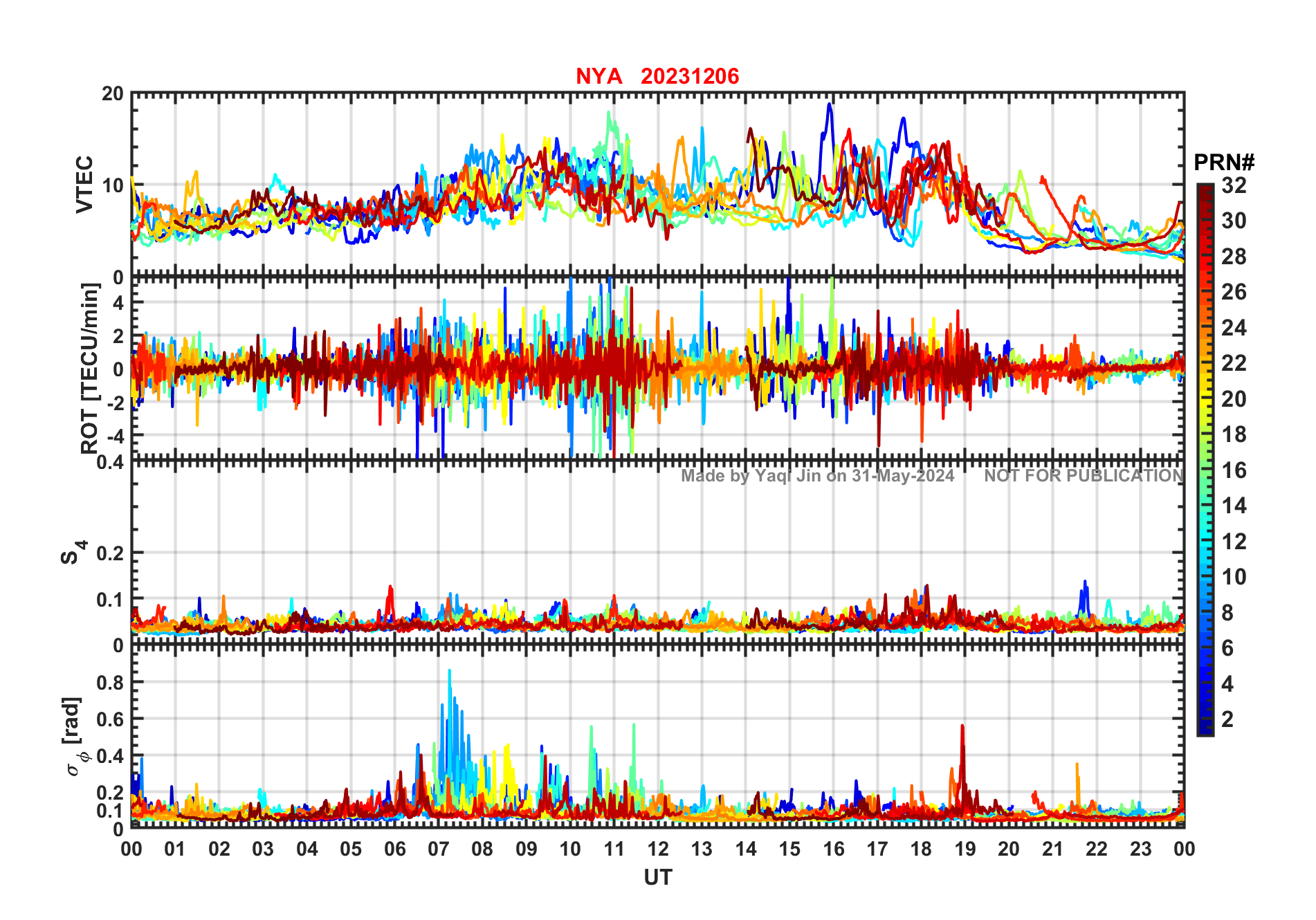1316x920 pixels.
Task: Select sigma-phi panel y-tick label "0.8"
Action: point(110,682)
